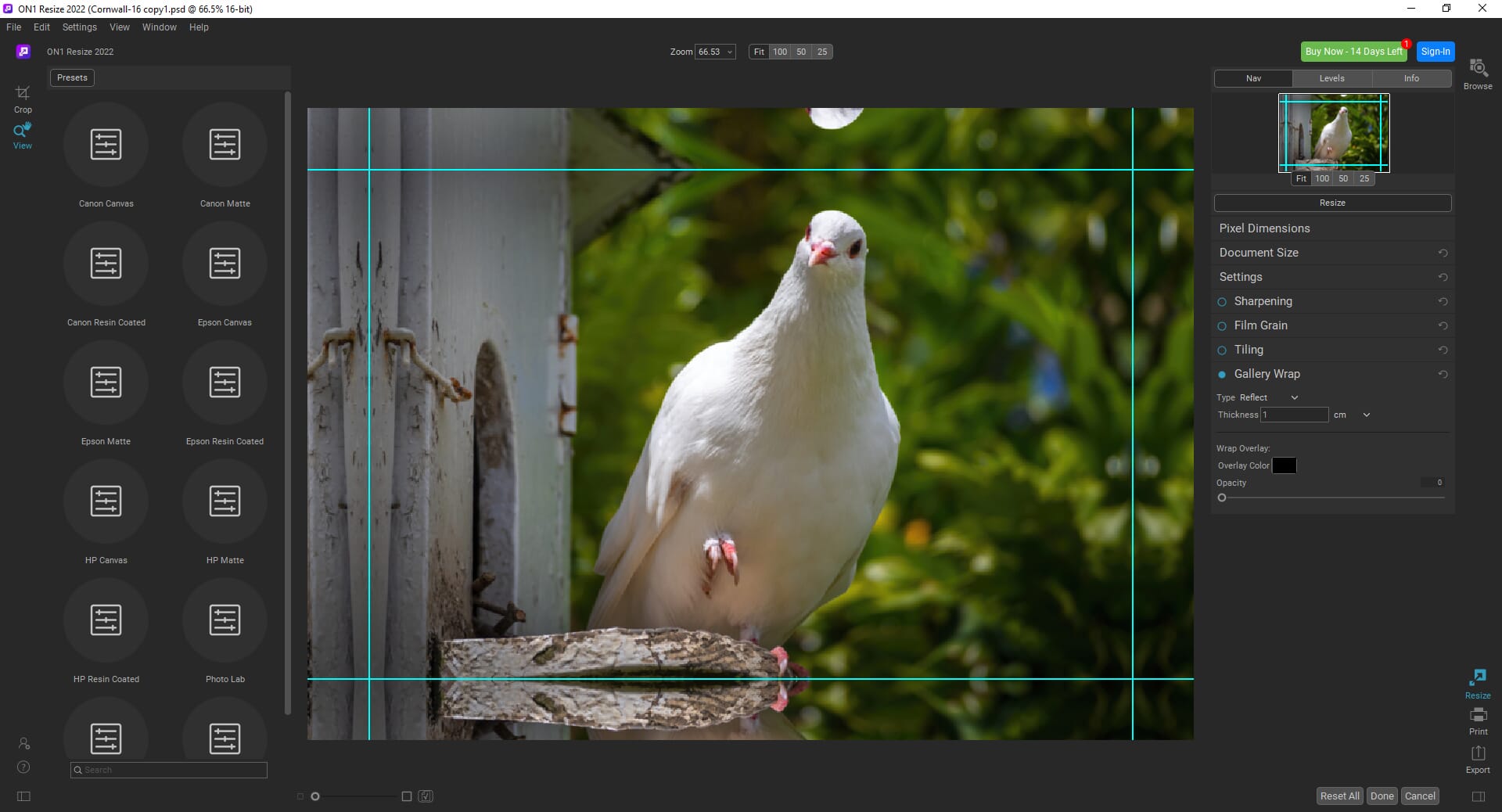1502x812 pixels.
Task: Adjust the Opacity slider handle
Action: tap(1222, 498)
